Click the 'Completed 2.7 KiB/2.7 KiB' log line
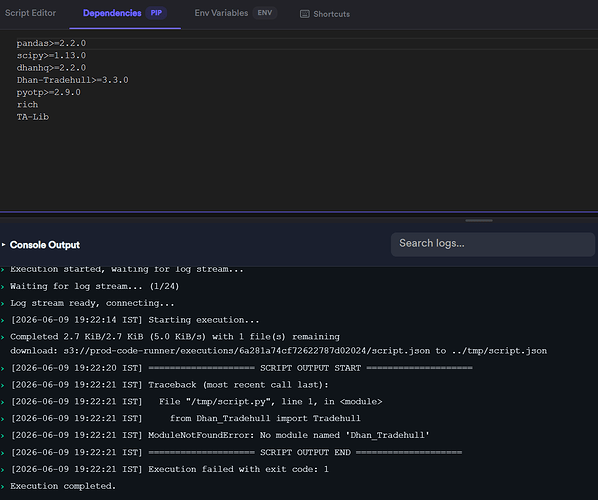598x500 pixels. click(175, 337)
